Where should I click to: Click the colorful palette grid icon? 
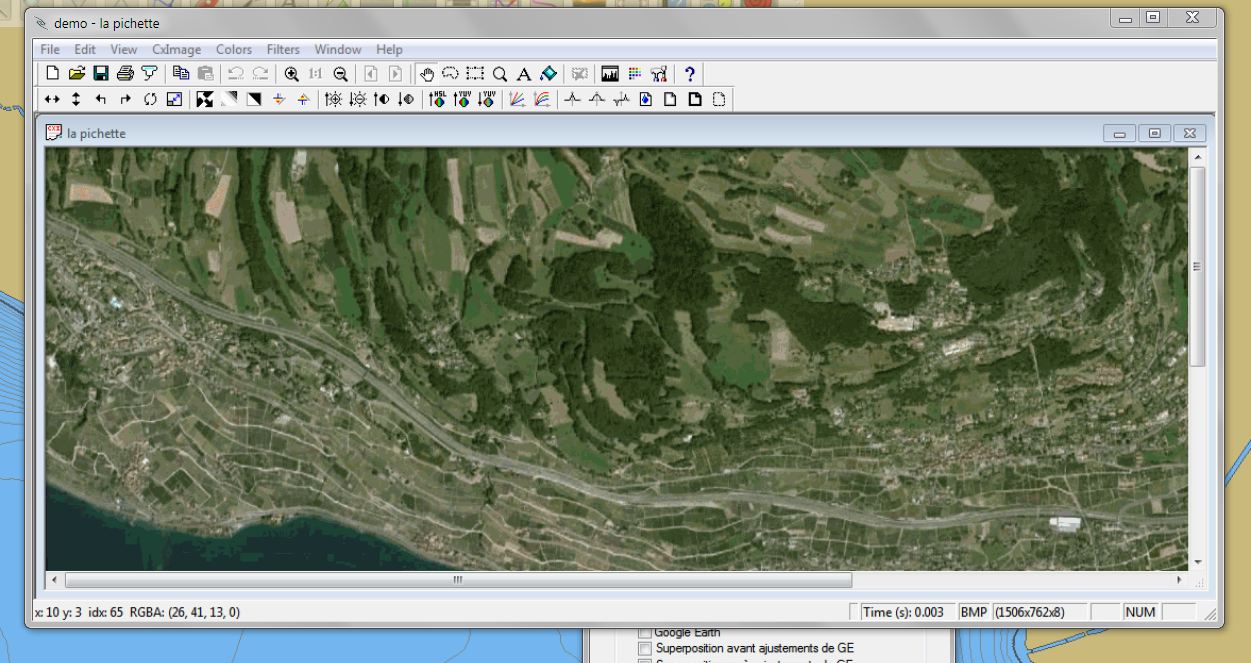634,73
